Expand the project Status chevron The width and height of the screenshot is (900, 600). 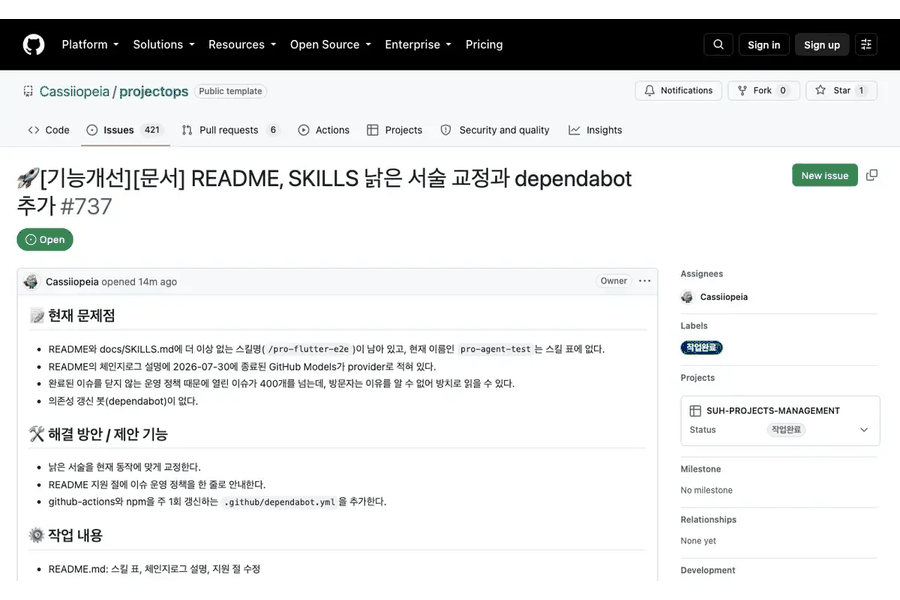pos(864,429)
